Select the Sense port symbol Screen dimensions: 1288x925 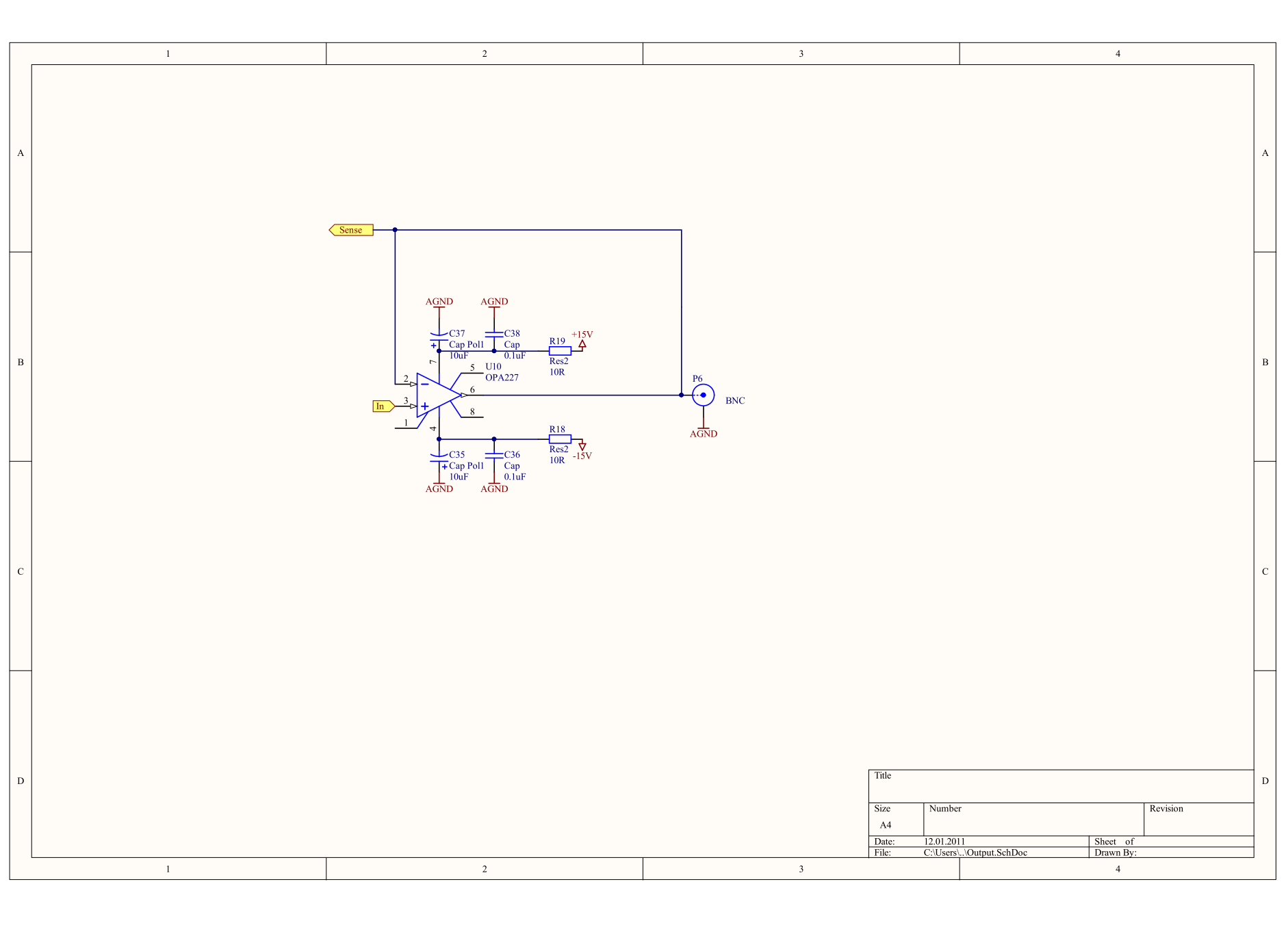click(x=351, y=230)
